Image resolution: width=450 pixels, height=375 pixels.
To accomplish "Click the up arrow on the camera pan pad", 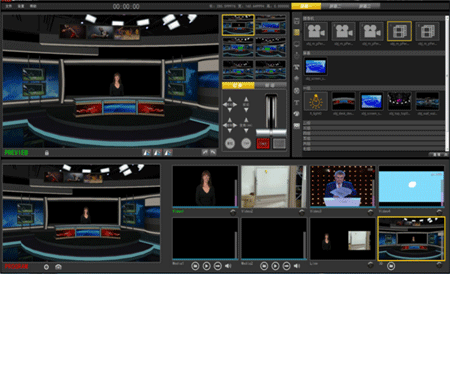I will 230,99.
